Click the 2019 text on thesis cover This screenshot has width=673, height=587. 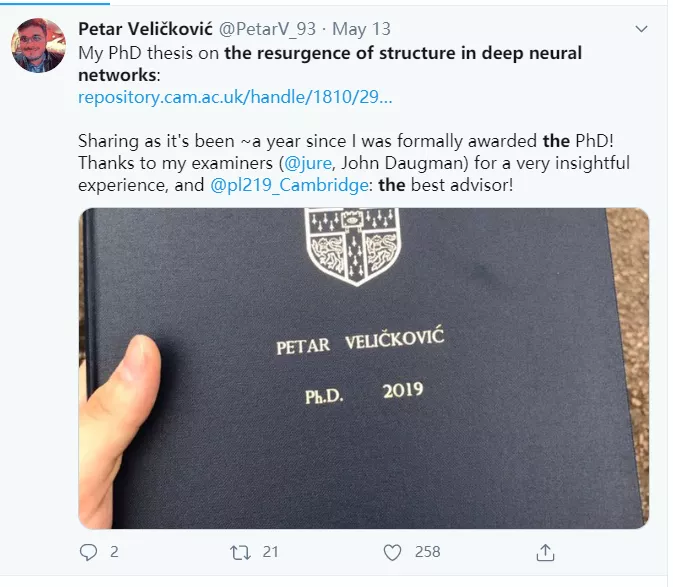tap(403, 390)
